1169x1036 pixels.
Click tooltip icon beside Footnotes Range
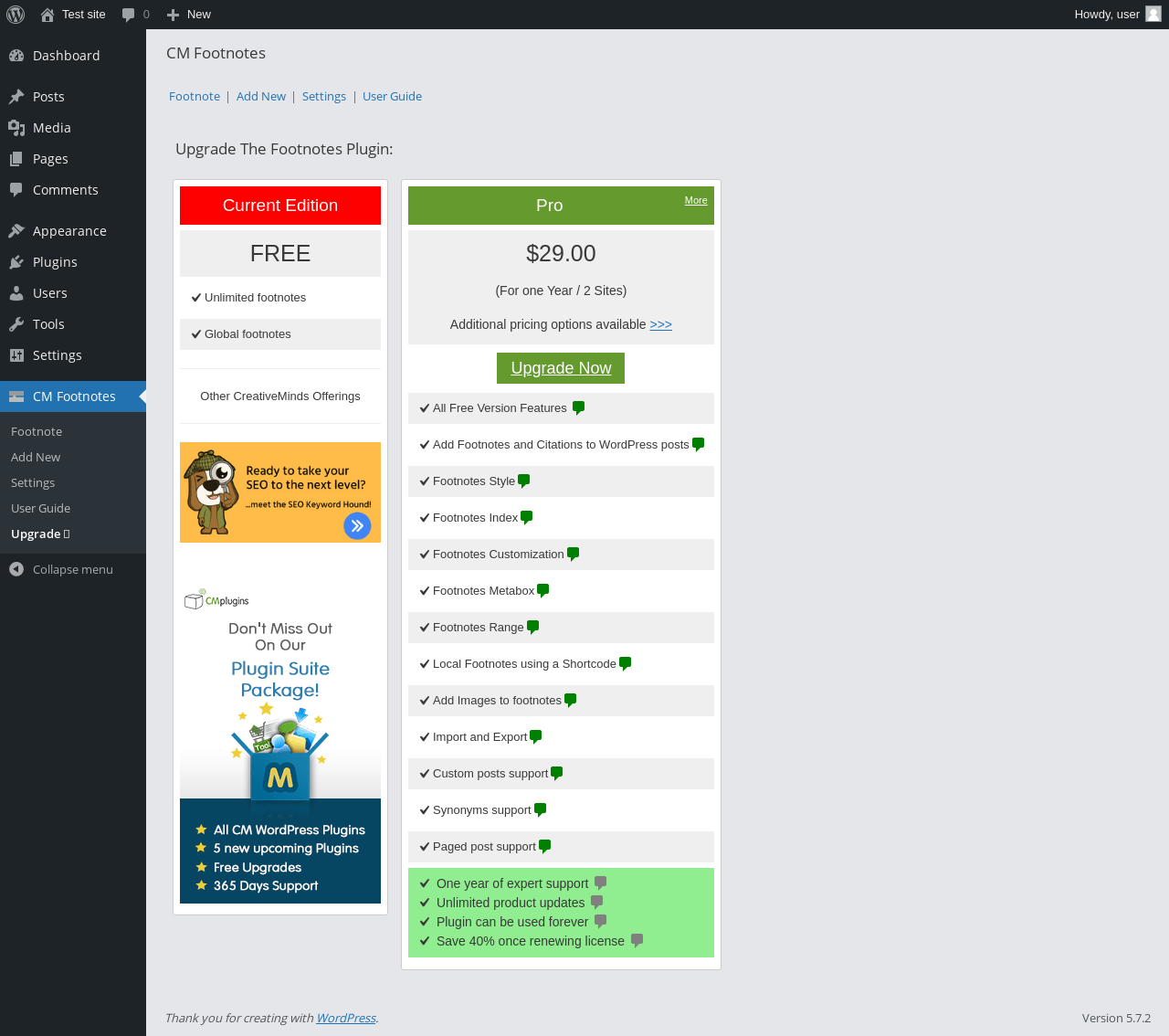tap(533, 628)
